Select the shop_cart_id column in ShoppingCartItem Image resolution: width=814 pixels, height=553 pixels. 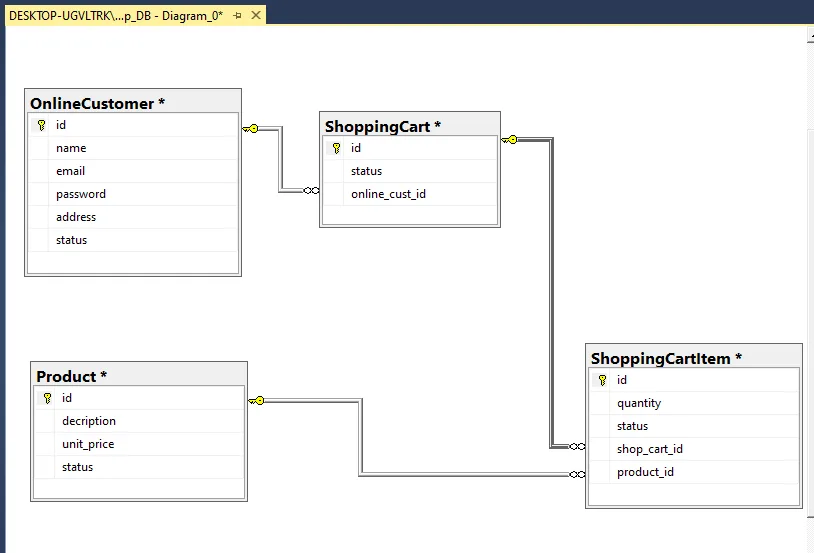coord(695,449)
